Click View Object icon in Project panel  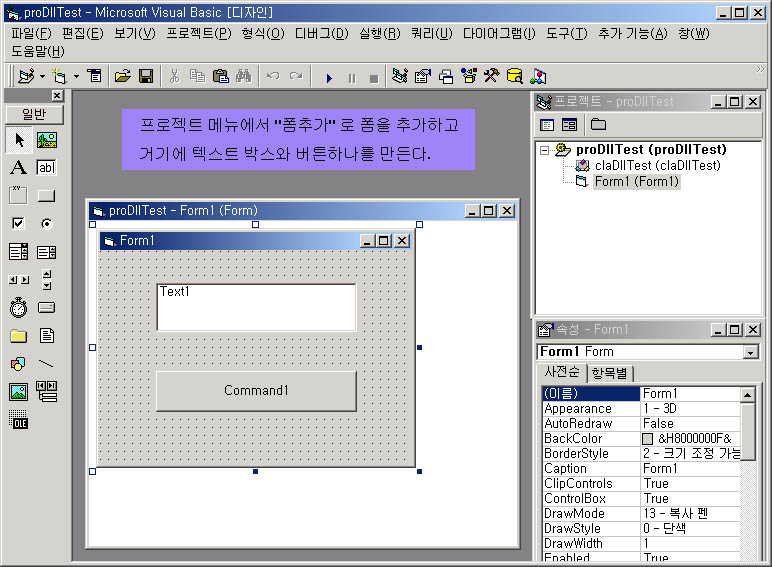[x=569, y=125]
